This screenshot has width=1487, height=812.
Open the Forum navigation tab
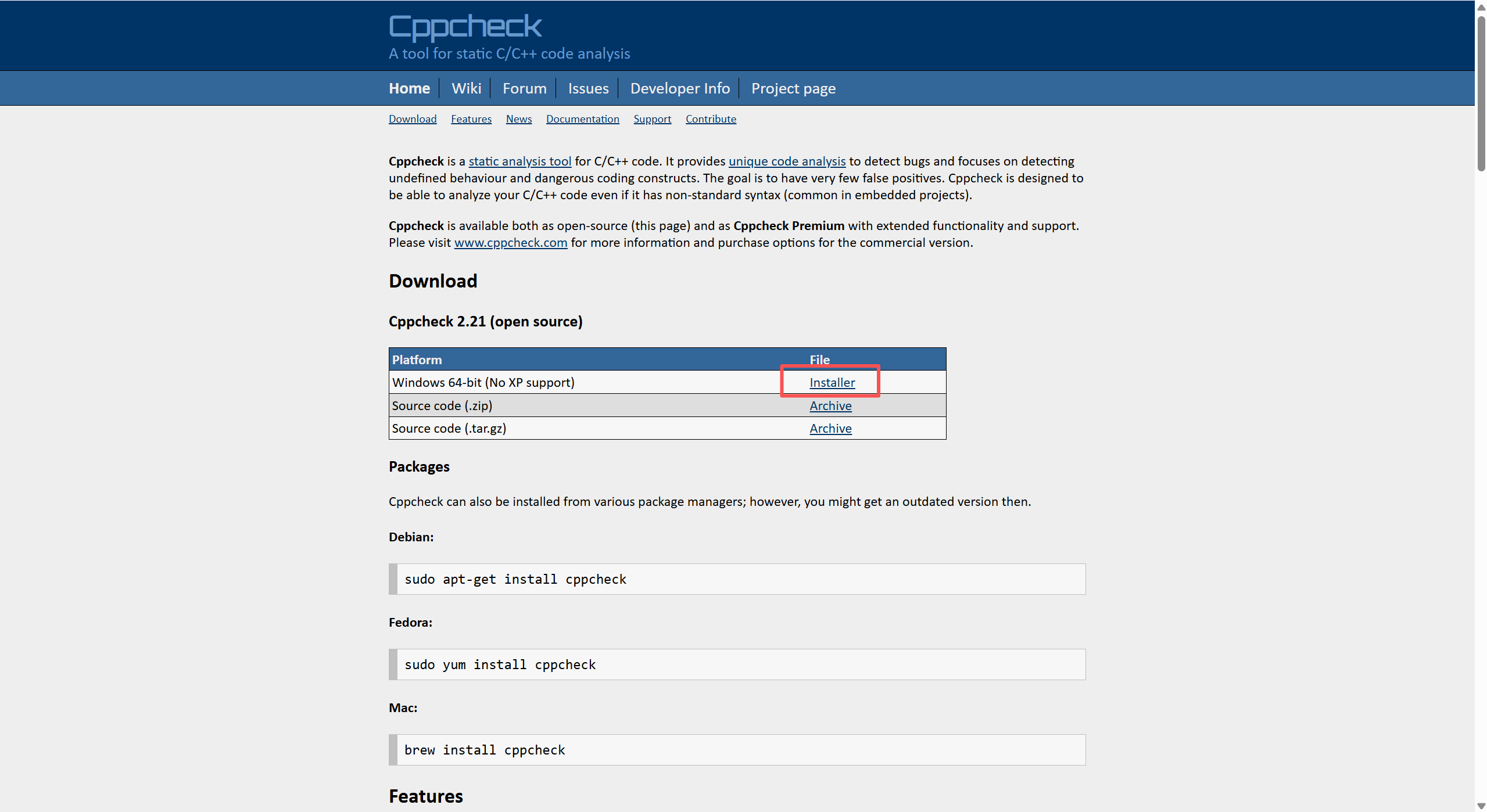click(x=524, y=88)
